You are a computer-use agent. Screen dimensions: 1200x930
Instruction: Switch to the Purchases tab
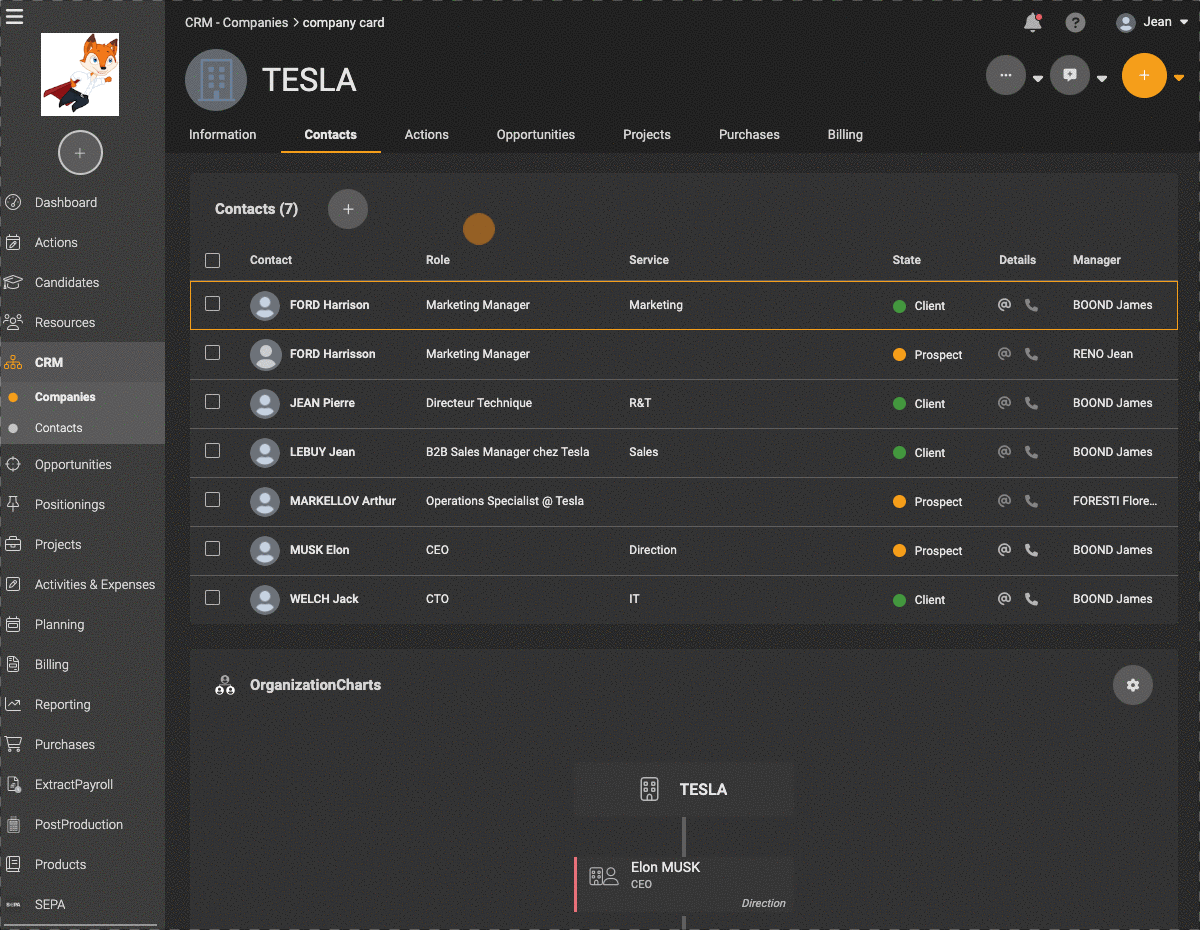pos(749,134)
